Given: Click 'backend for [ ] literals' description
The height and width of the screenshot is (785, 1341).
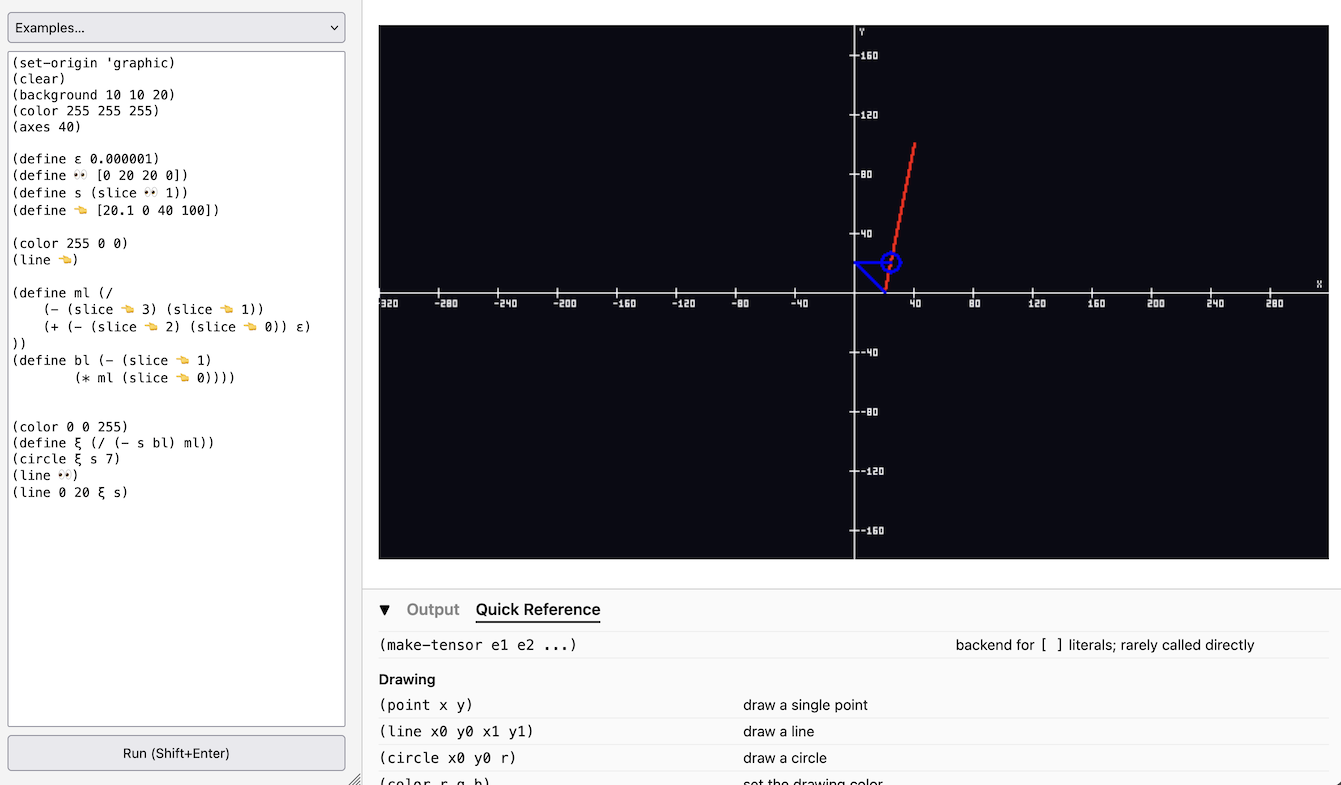Looking at the screenshot, I should point(1105,645).
